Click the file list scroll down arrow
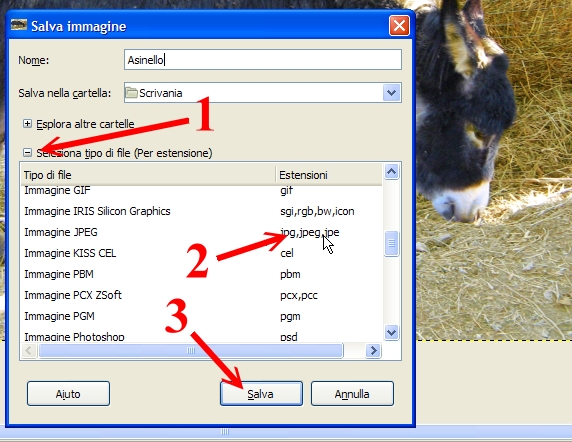The image size is (572, 442). coord(391,332)
